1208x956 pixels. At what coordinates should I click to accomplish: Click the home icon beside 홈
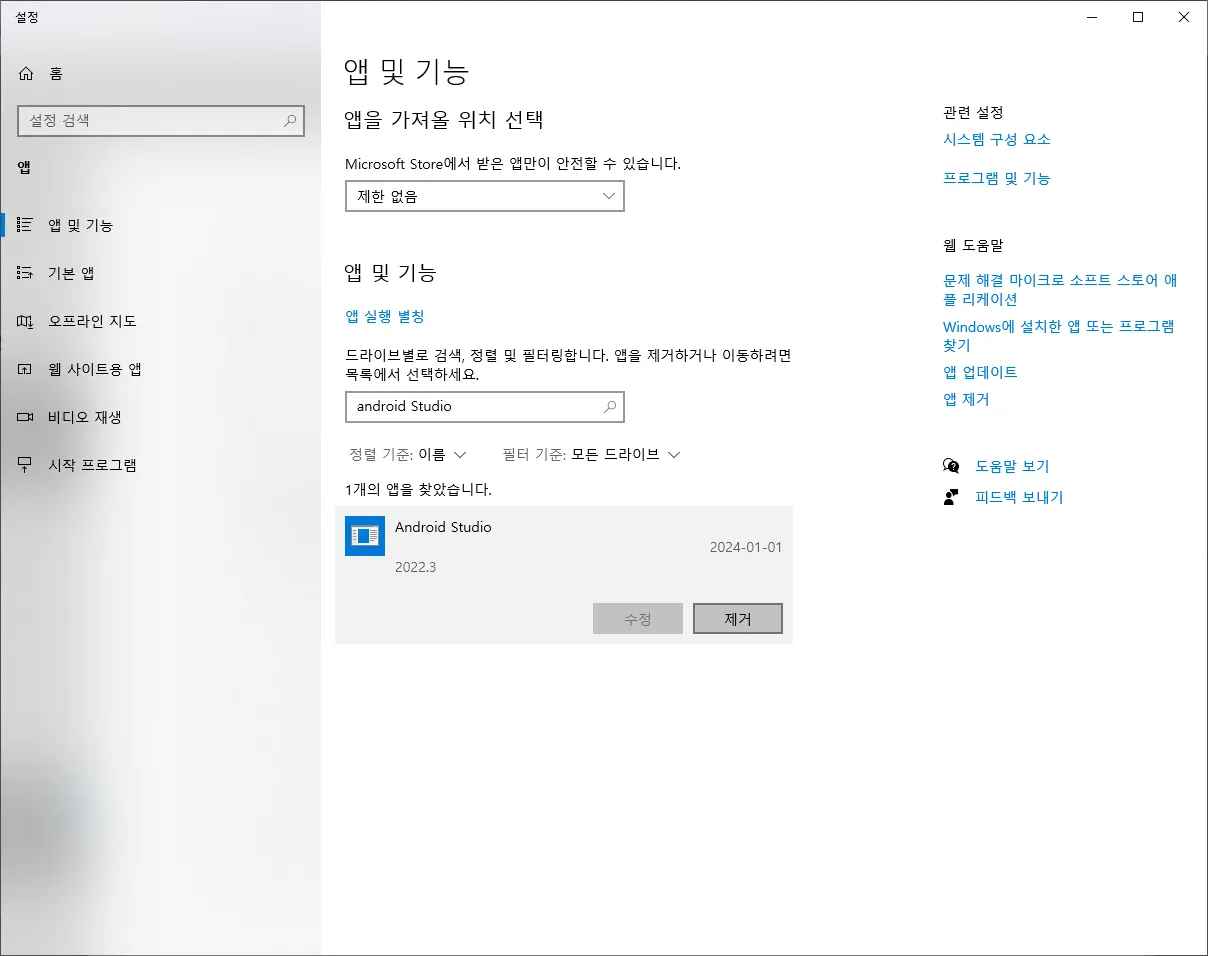(x=26, y=73)
